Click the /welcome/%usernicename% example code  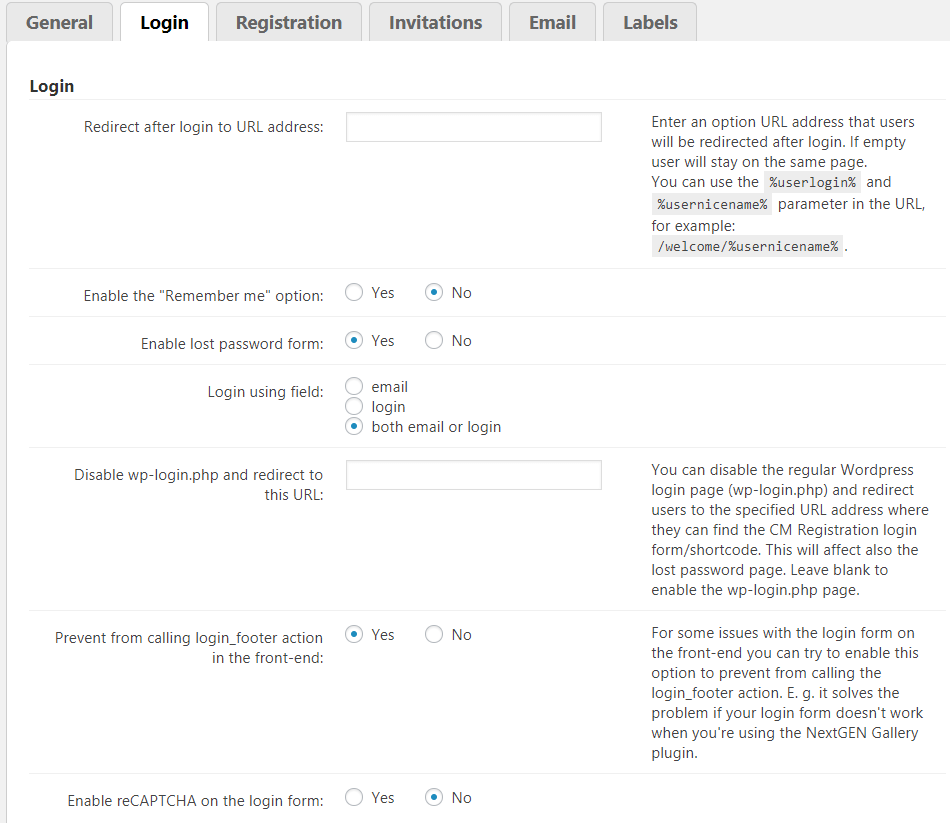click(x=747, y=246)
